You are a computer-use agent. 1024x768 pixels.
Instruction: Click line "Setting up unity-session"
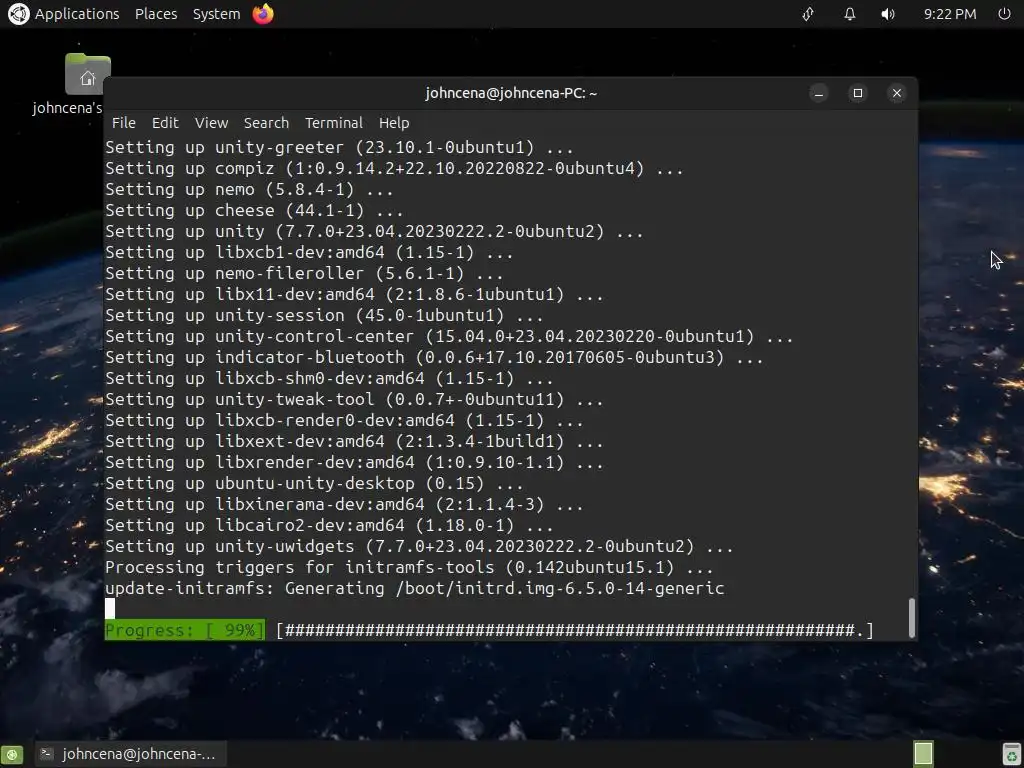[325, 315]
